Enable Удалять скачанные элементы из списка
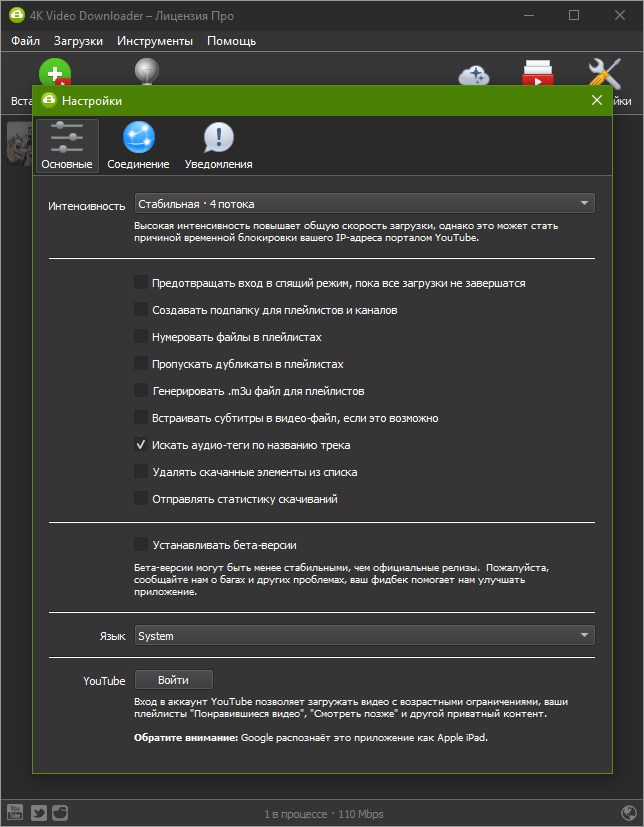Screen dimensions: 644x827 (140, 471)
